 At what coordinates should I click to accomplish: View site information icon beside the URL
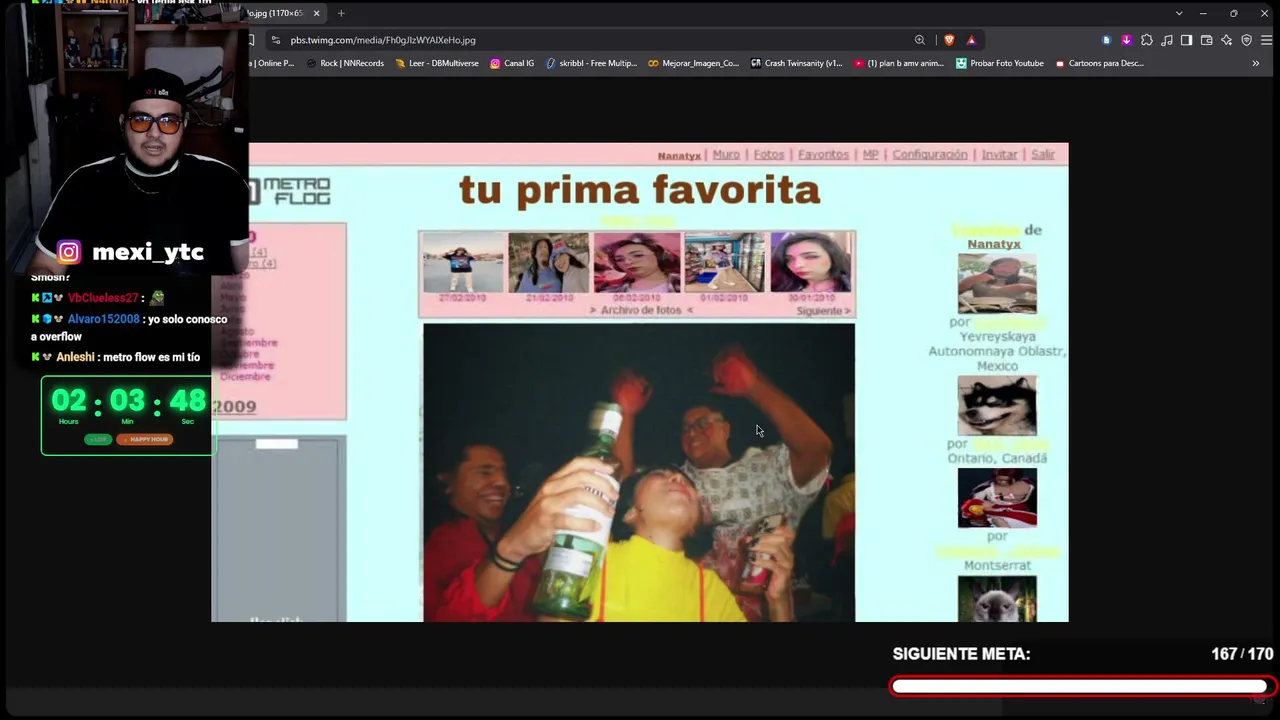click(276, 40)
